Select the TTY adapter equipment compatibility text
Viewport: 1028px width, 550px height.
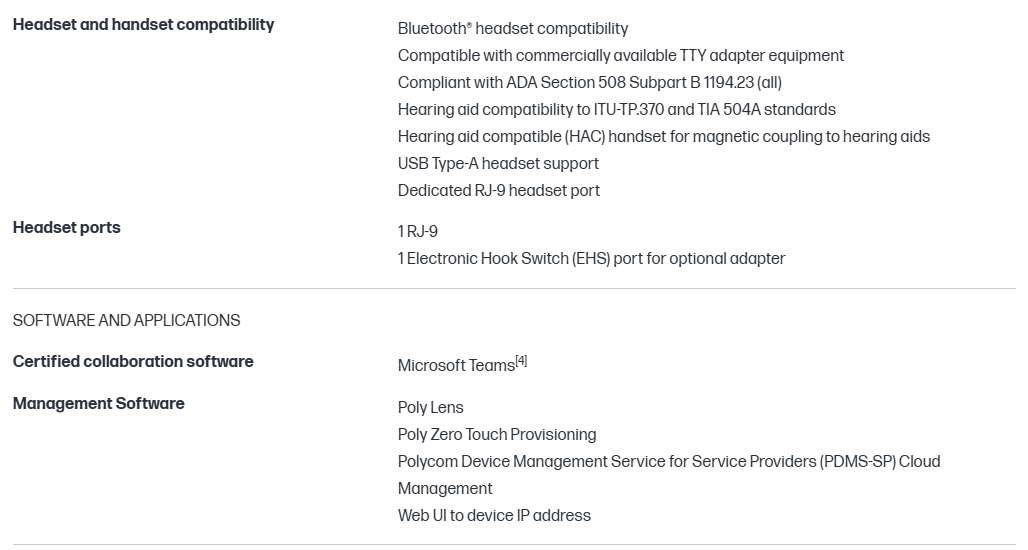620,56
